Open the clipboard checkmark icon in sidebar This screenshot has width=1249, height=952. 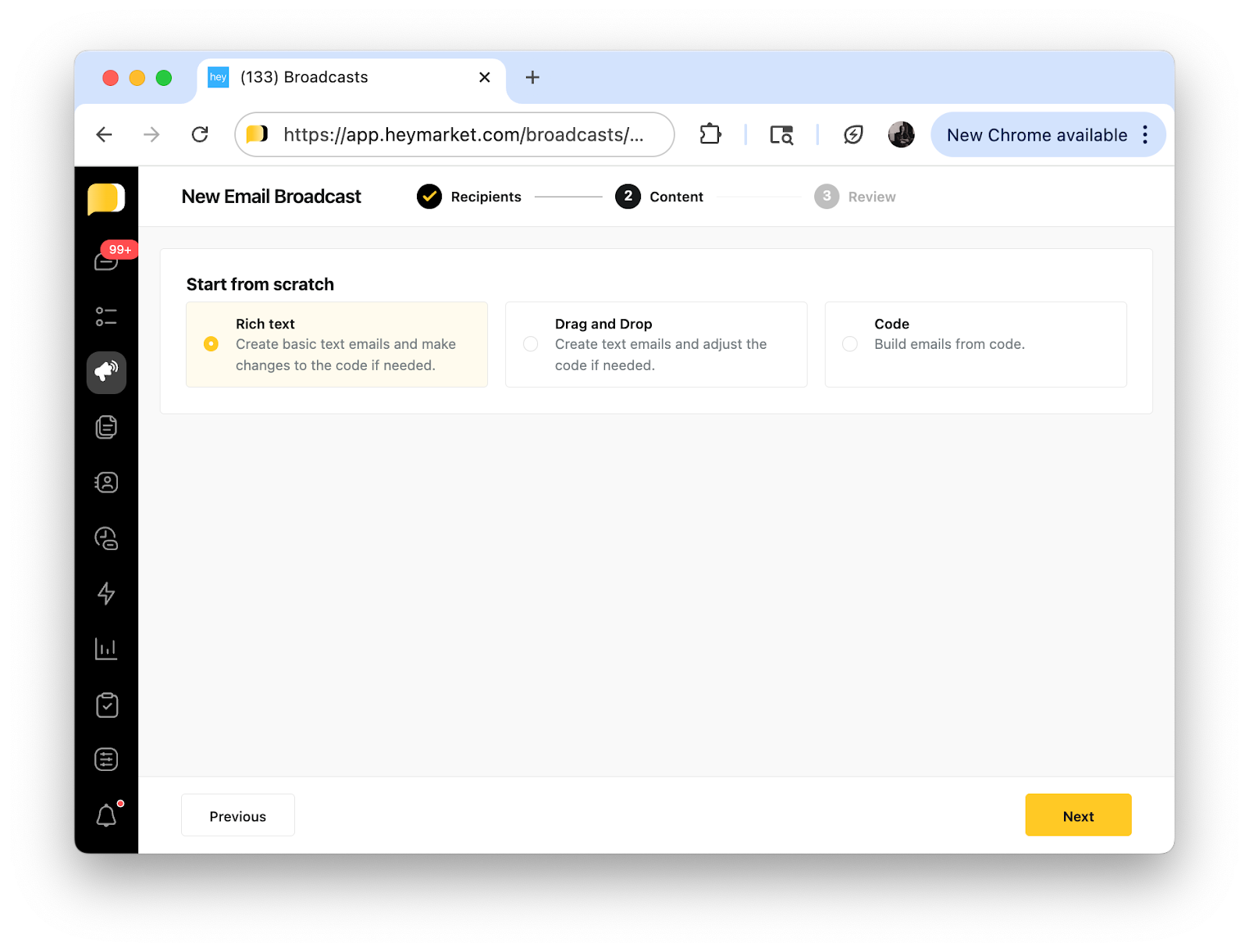coord(107,705)
